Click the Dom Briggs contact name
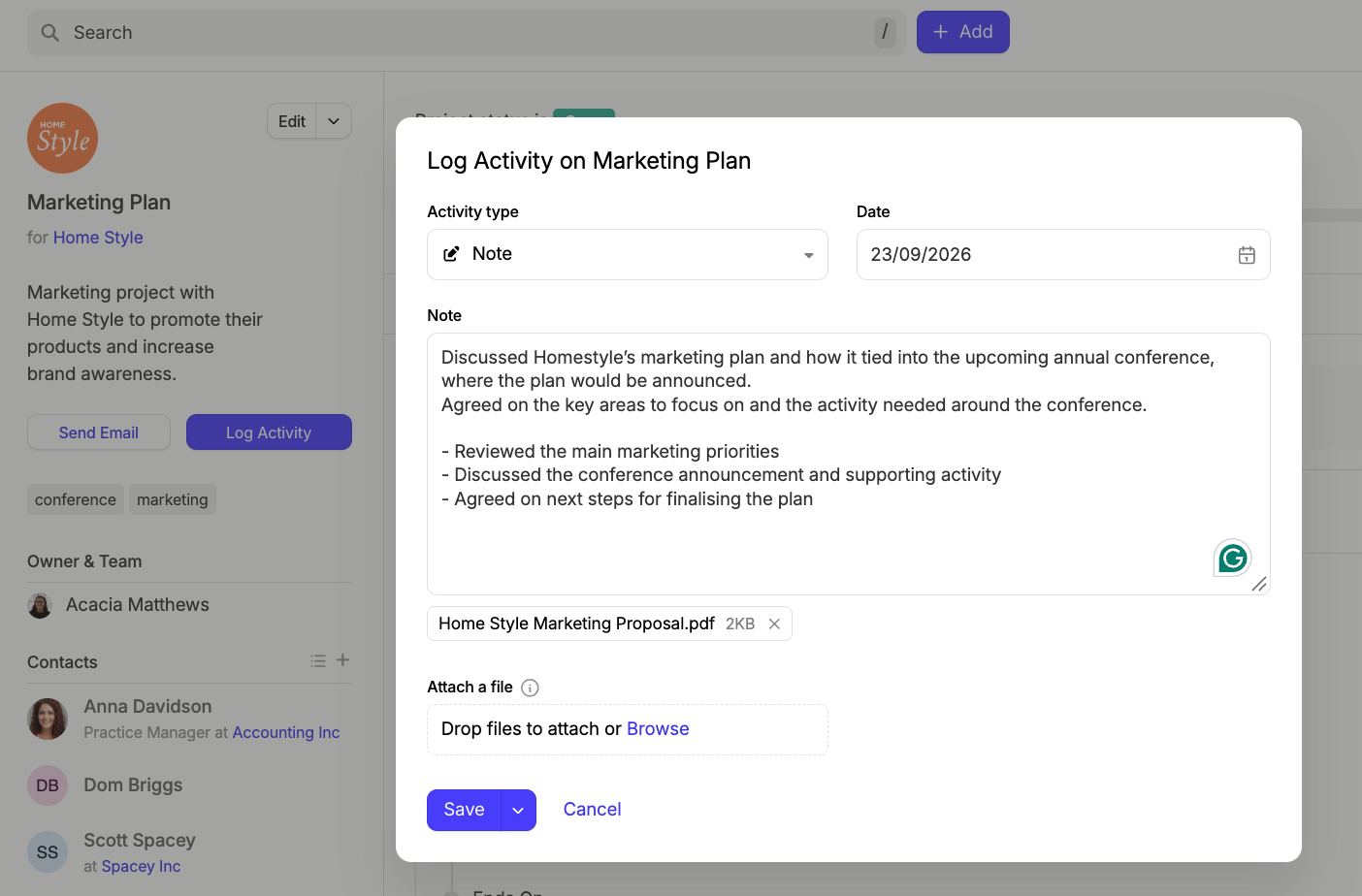This screenshot has height=896, width=1362. pos(133,785)
